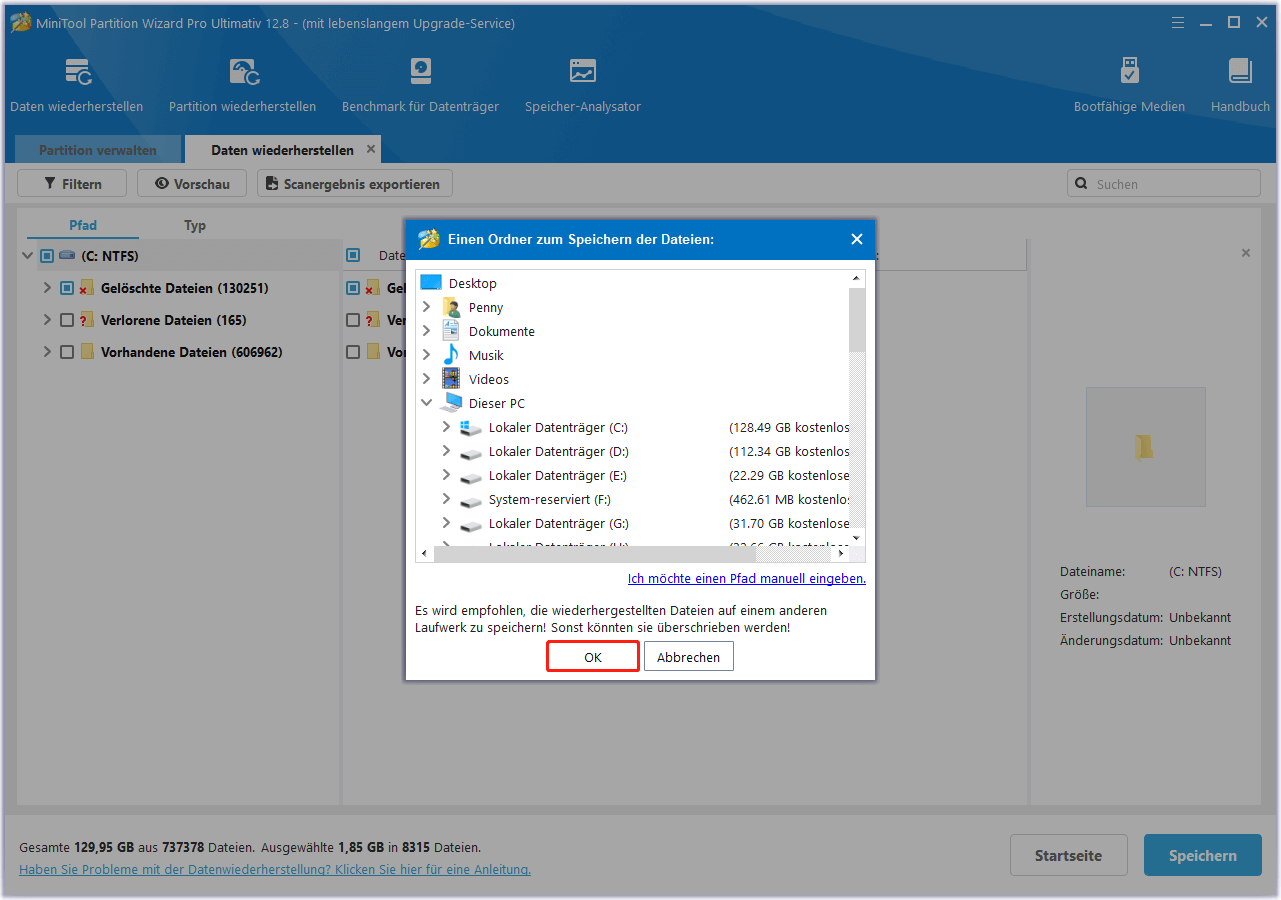Image resolution: width=1281 pixels, height=900 pixels.
Task: Expand the Musik node
Action: pyautogui.click(x=427, y=355)
